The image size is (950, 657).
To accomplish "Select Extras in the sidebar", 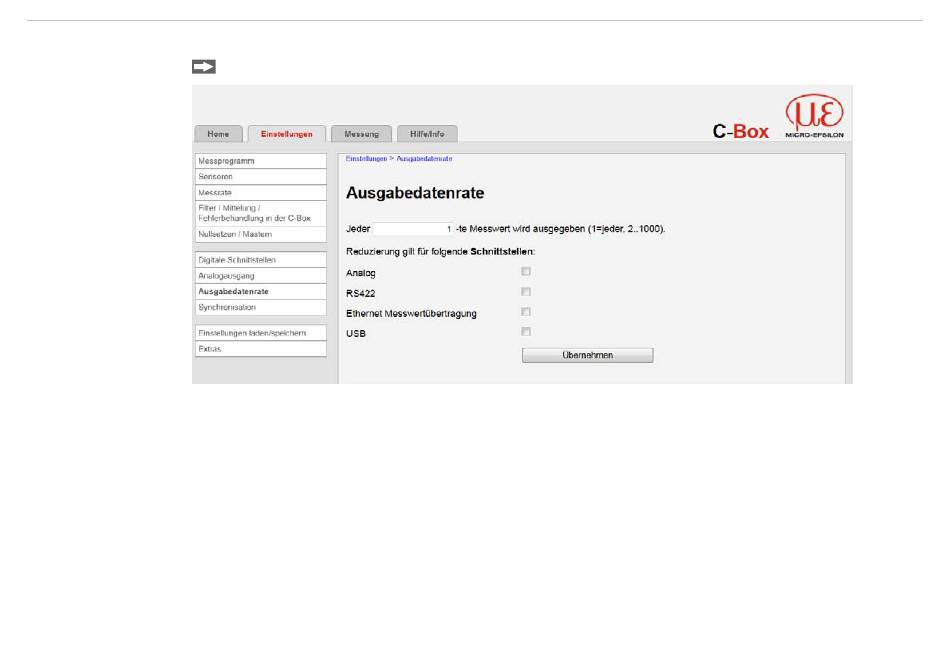I will (261, 349).
